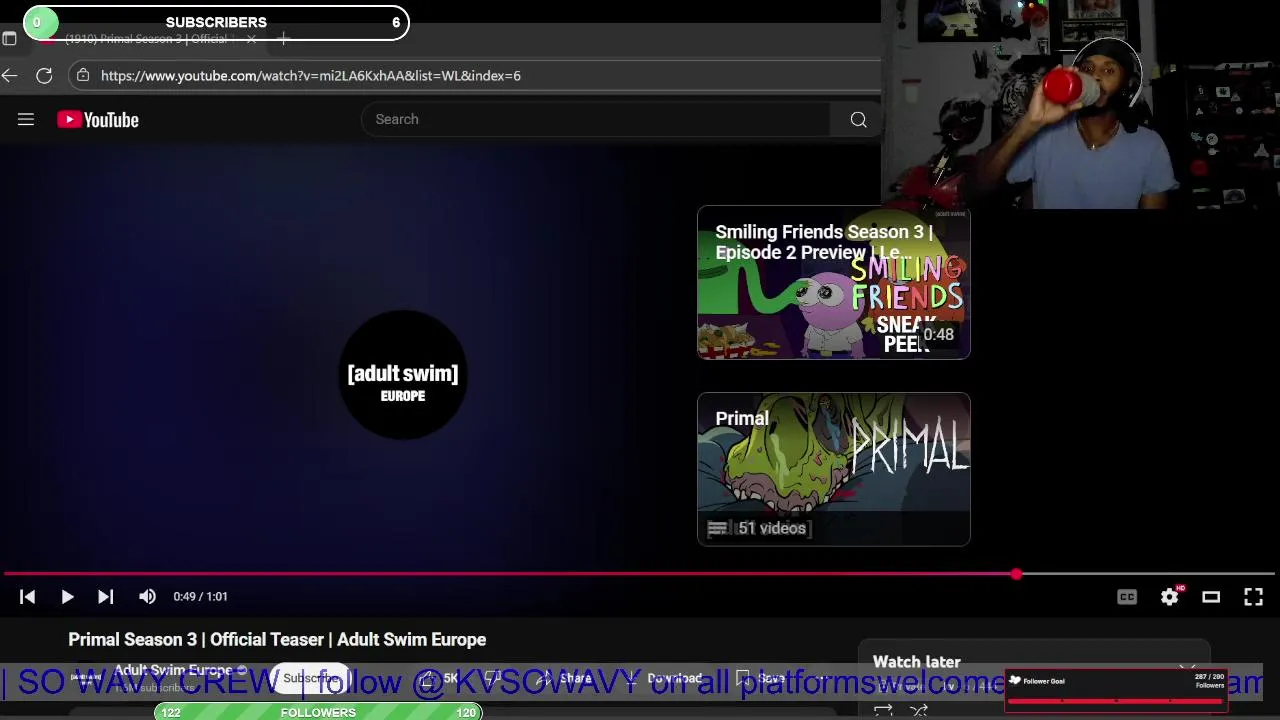1280x720 pixels.
Task: Subscribe to Adult Swim Europe channel
Action: [x=311, y=678]
